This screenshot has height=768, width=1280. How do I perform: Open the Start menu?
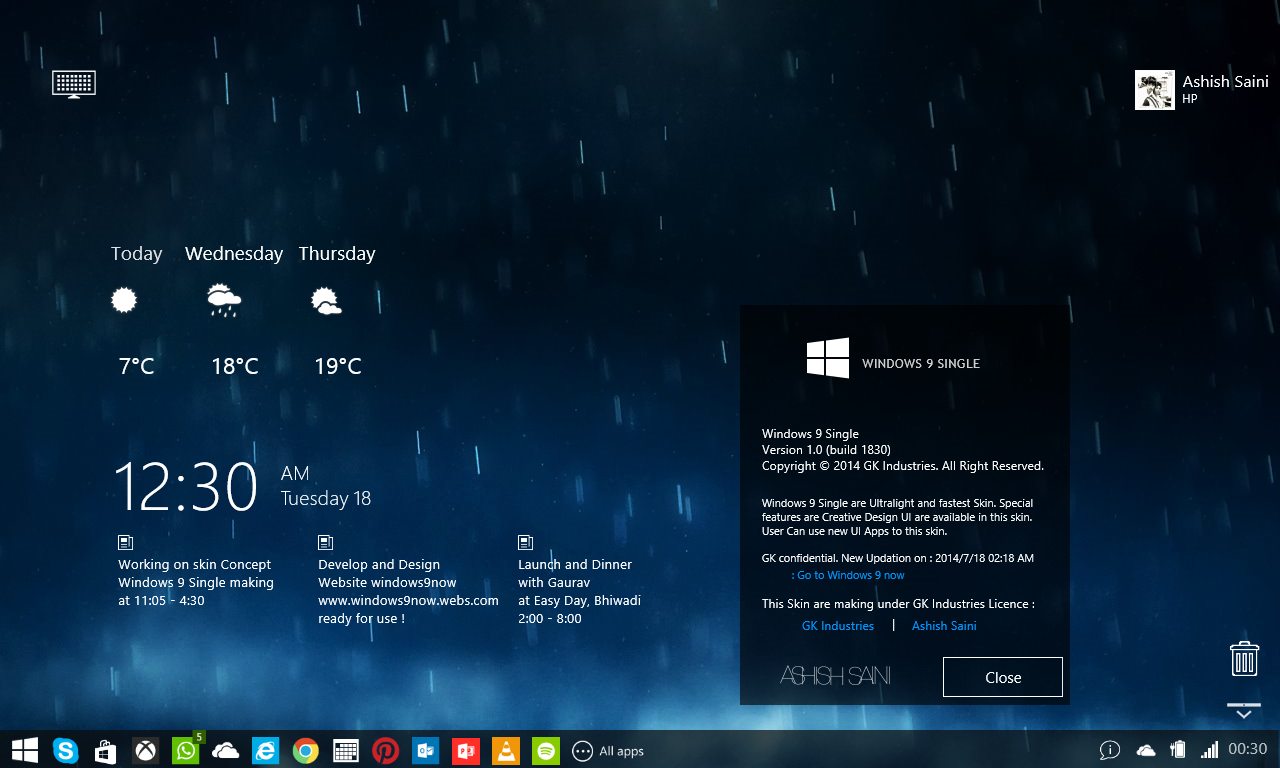tap(24, 750)
